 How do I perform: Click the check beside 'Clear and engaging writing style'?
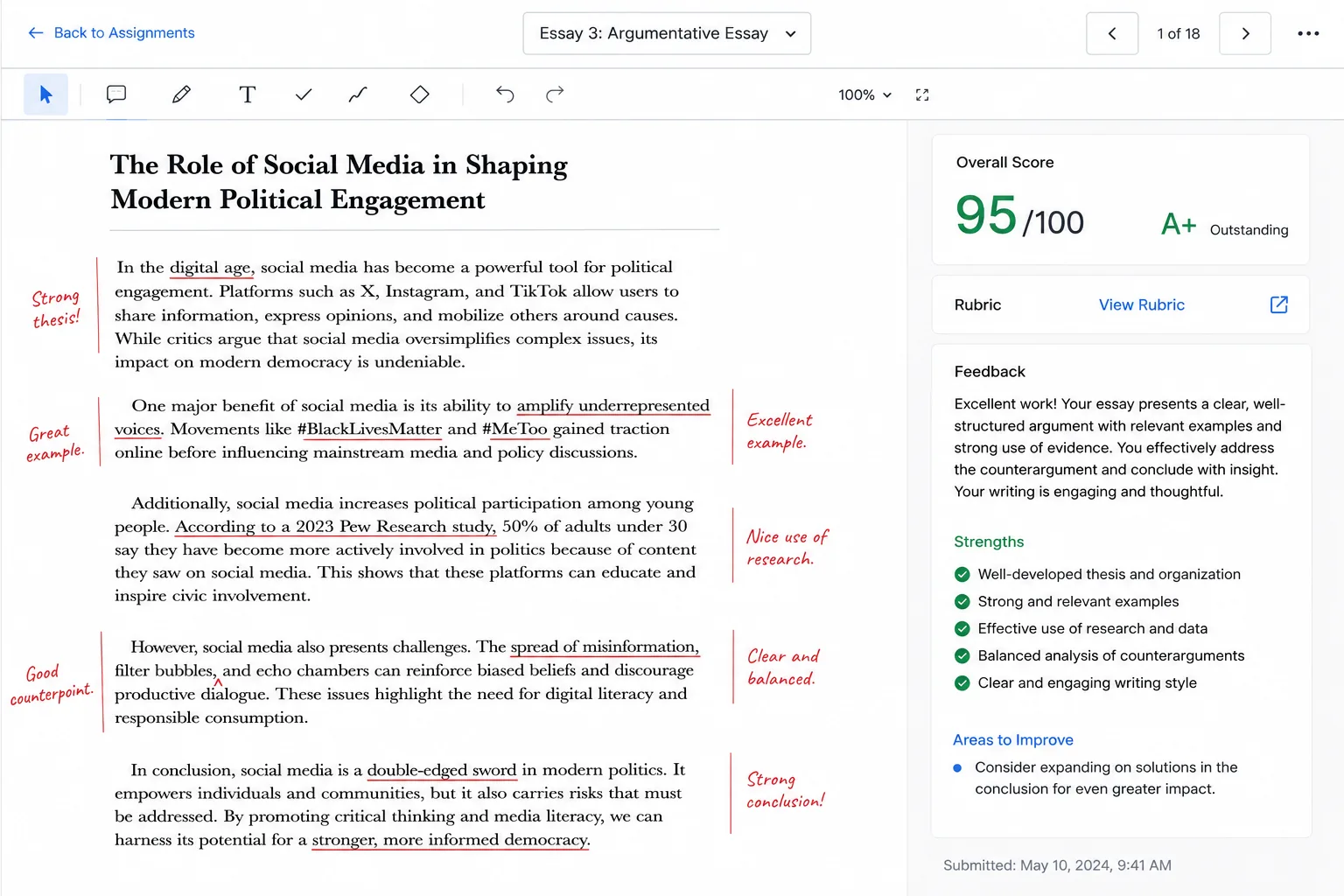[x=962, y=682]
